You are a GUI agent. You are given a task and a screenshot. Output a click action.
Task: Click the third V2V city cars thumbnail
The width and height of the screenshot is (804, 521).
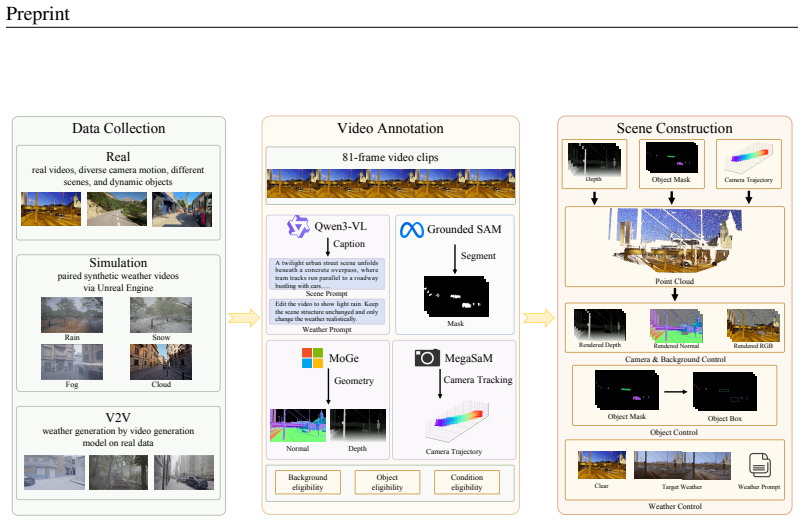[x=184, y=472]
